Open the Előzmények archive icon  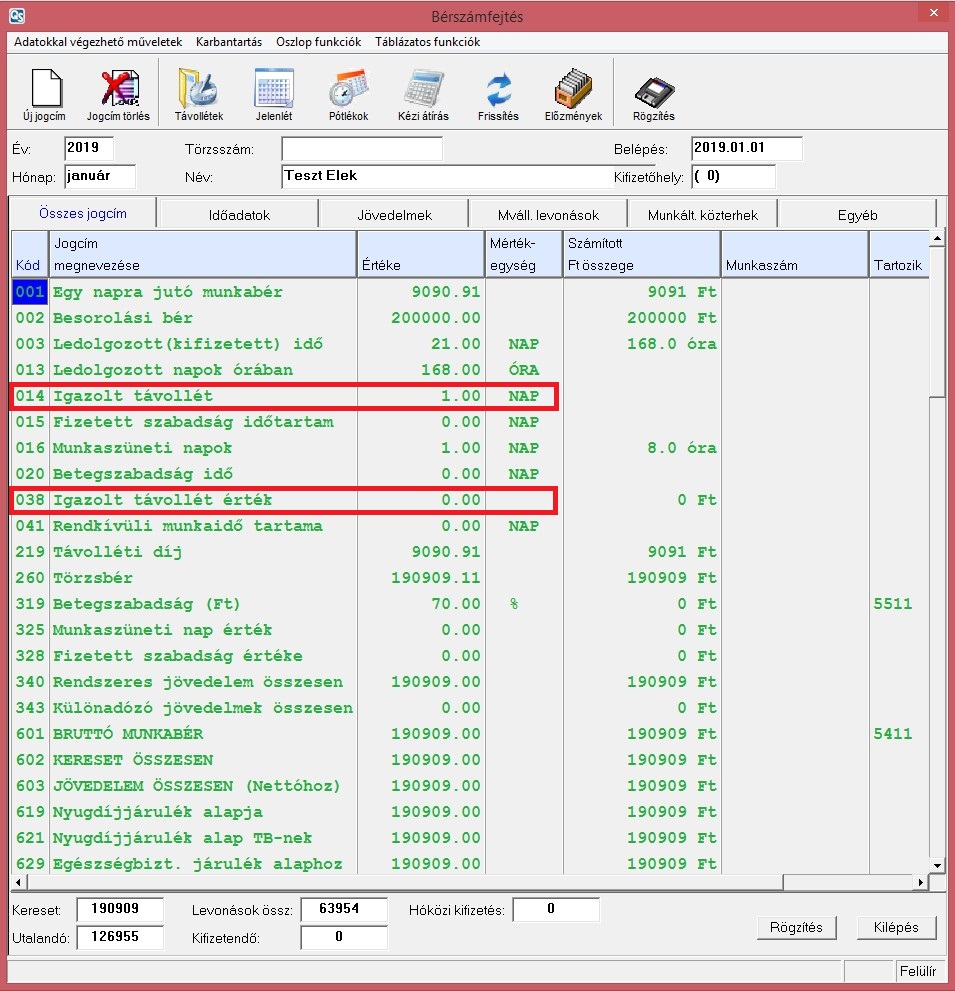coord(574,89)
